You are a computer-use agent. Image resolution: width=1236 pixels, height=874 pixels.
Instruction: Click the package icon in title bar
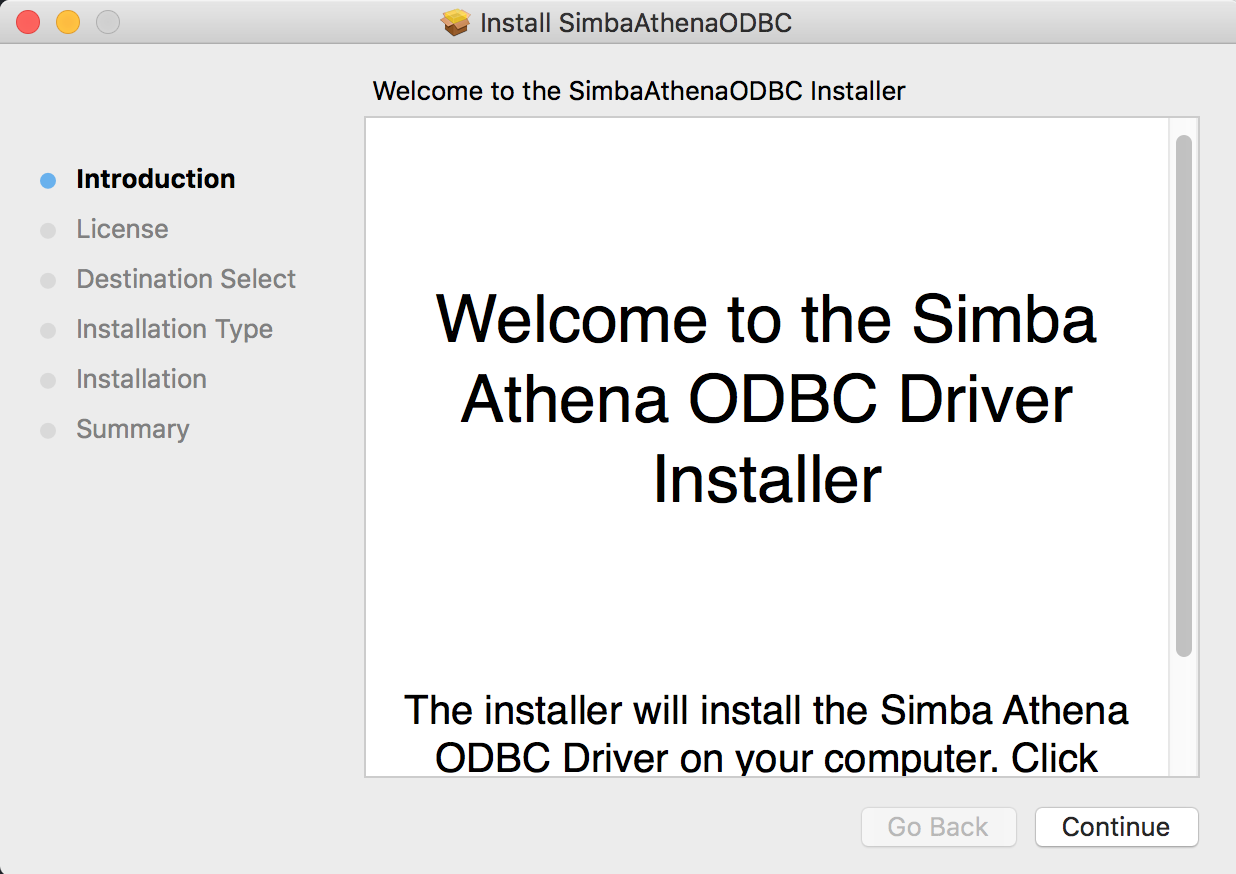point(456,22)
